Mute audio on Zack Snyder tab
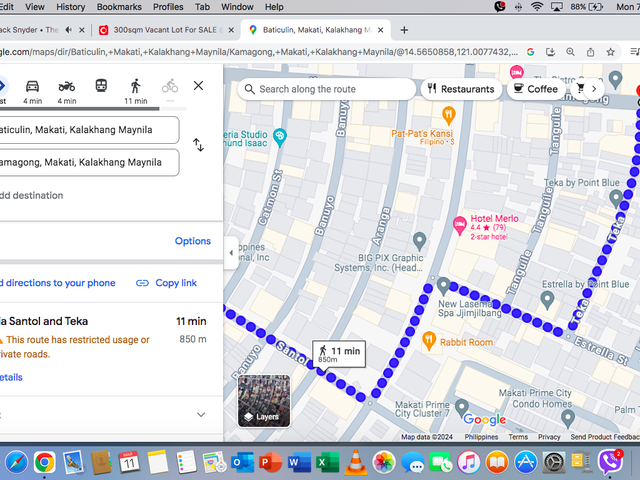The width and height of the screenshot is (640, 480). [x=69, y=30]
